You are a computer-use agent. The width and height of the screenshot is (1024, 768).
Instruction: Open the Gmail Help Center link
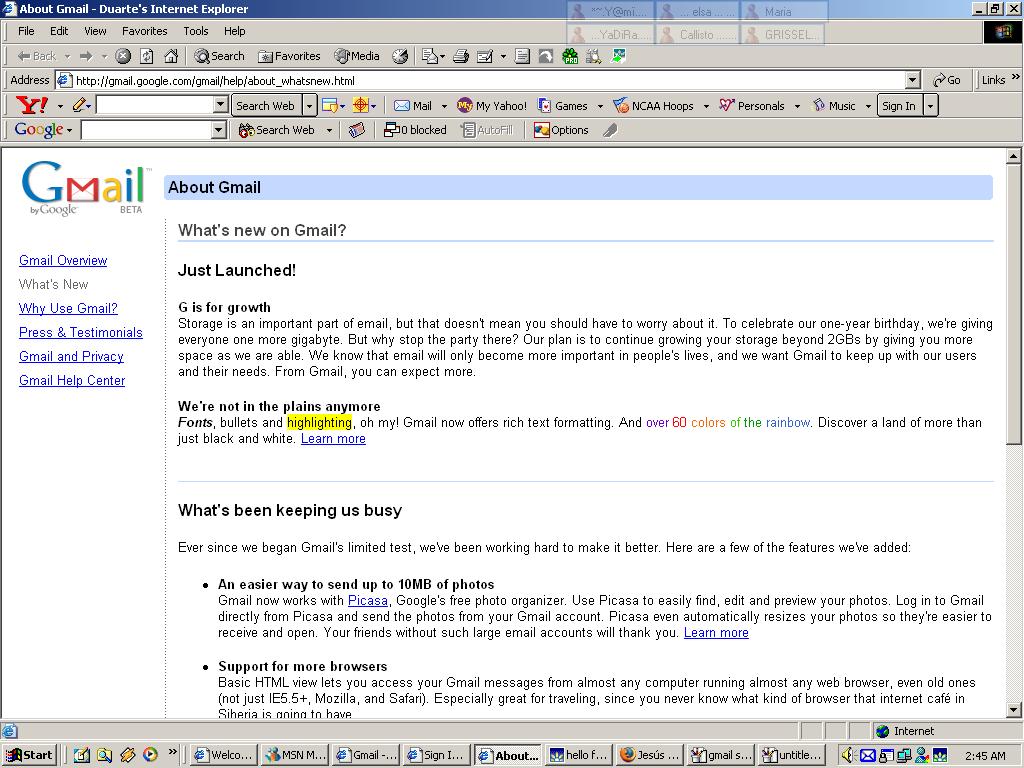point(72,381)
